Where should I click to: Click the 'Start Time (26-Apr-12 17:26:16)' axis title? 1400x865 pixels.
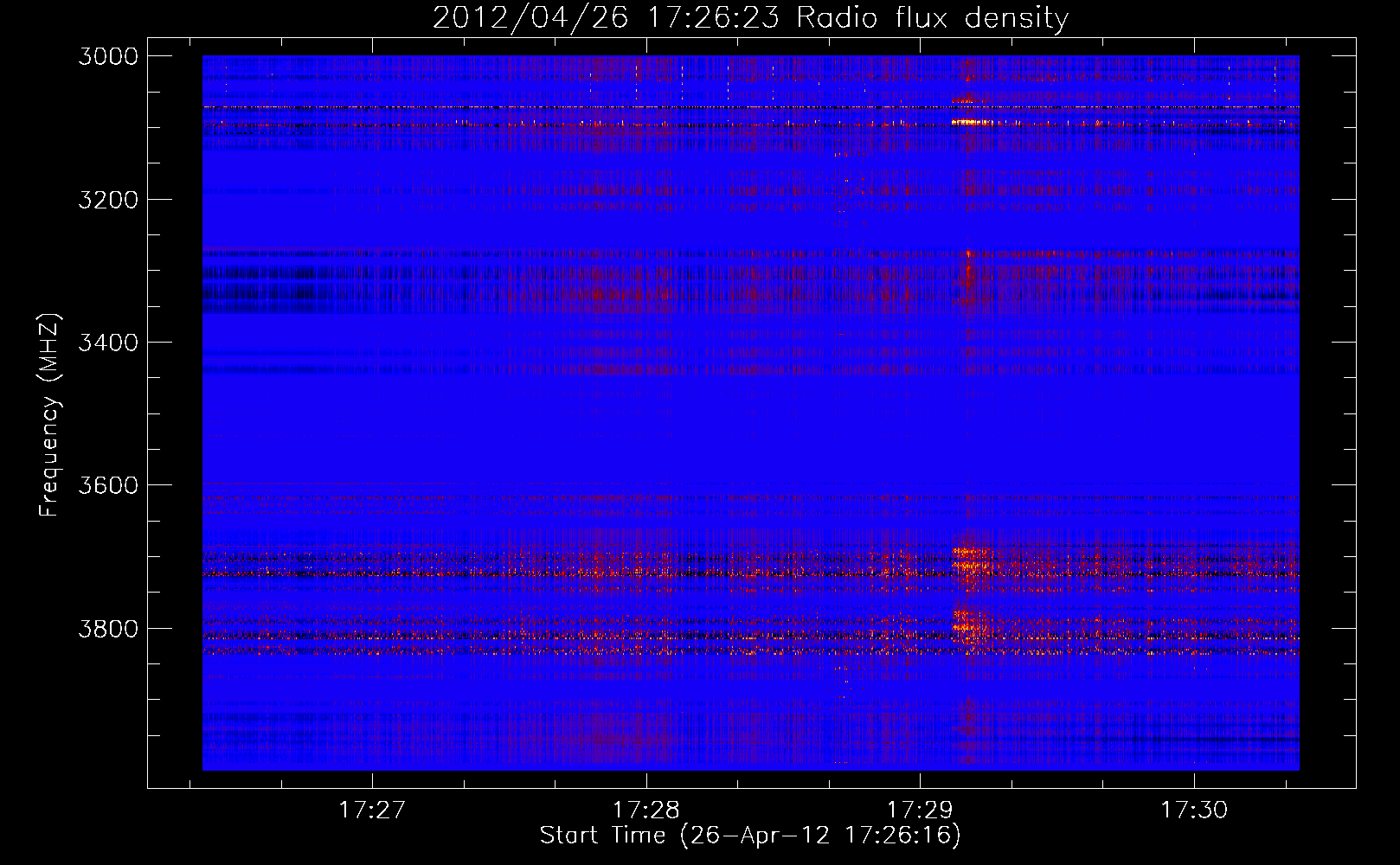pyautogui.click(x=750, y=836)
